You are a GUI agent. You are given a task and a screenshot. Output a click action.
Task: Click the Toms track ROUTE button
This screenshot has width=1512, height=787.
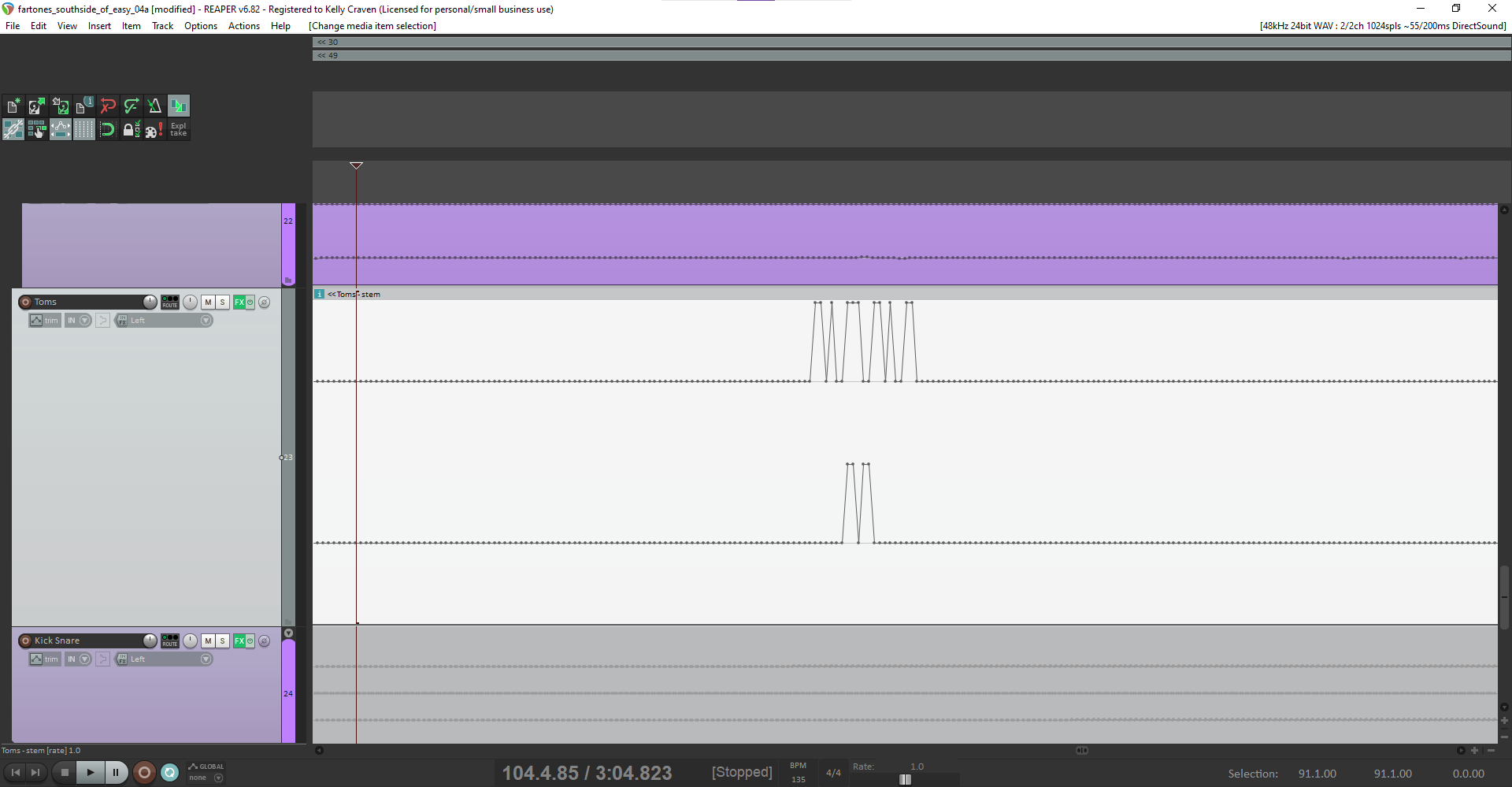[170, 303]
